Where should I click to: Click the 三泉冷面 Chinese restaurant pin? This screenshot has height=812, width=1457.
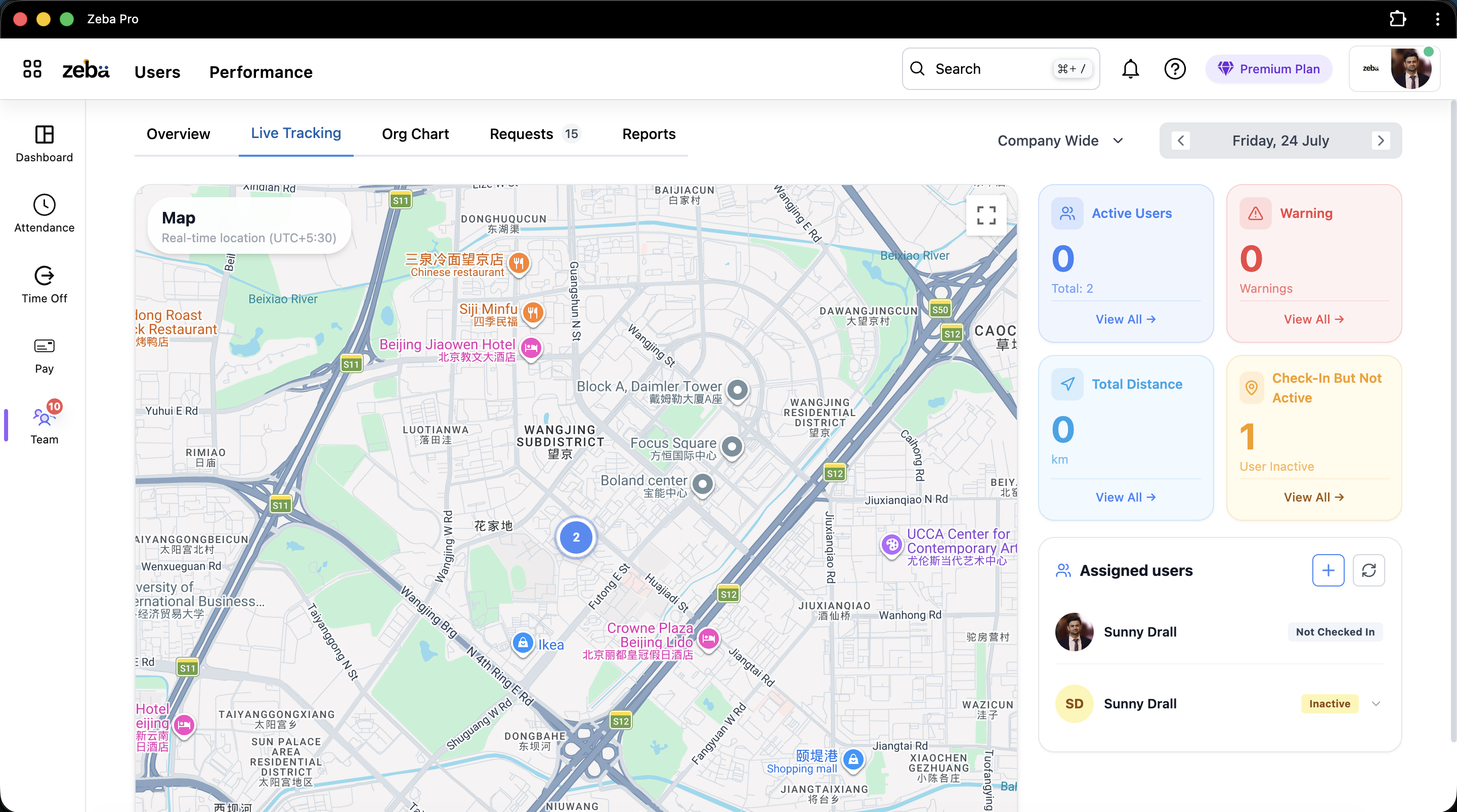(x=519, y=263)
